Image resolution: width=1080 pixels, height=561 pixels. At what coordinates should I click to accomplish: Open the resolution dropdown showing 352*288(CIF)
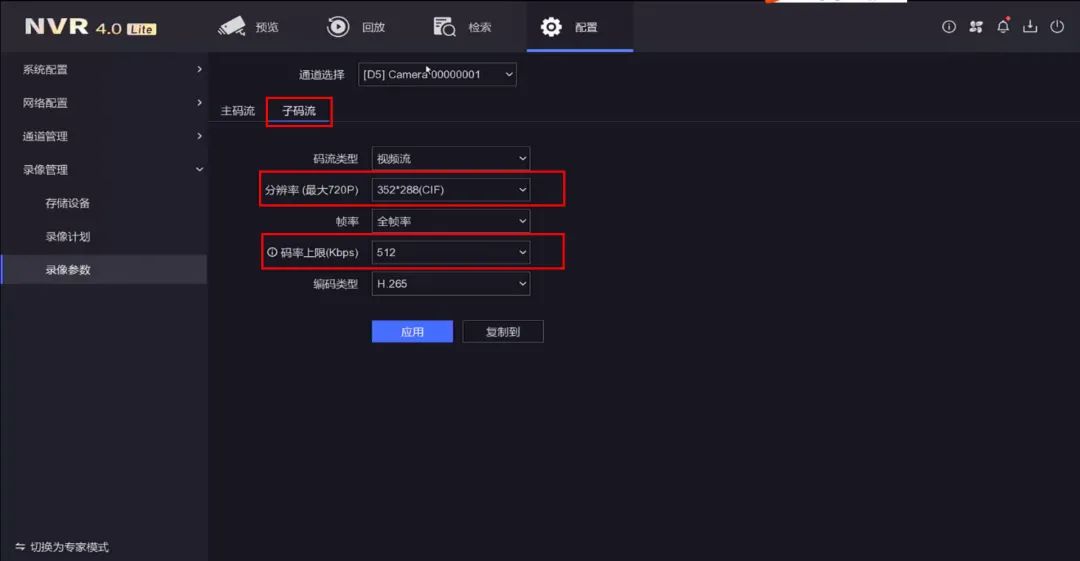[450, 190]
